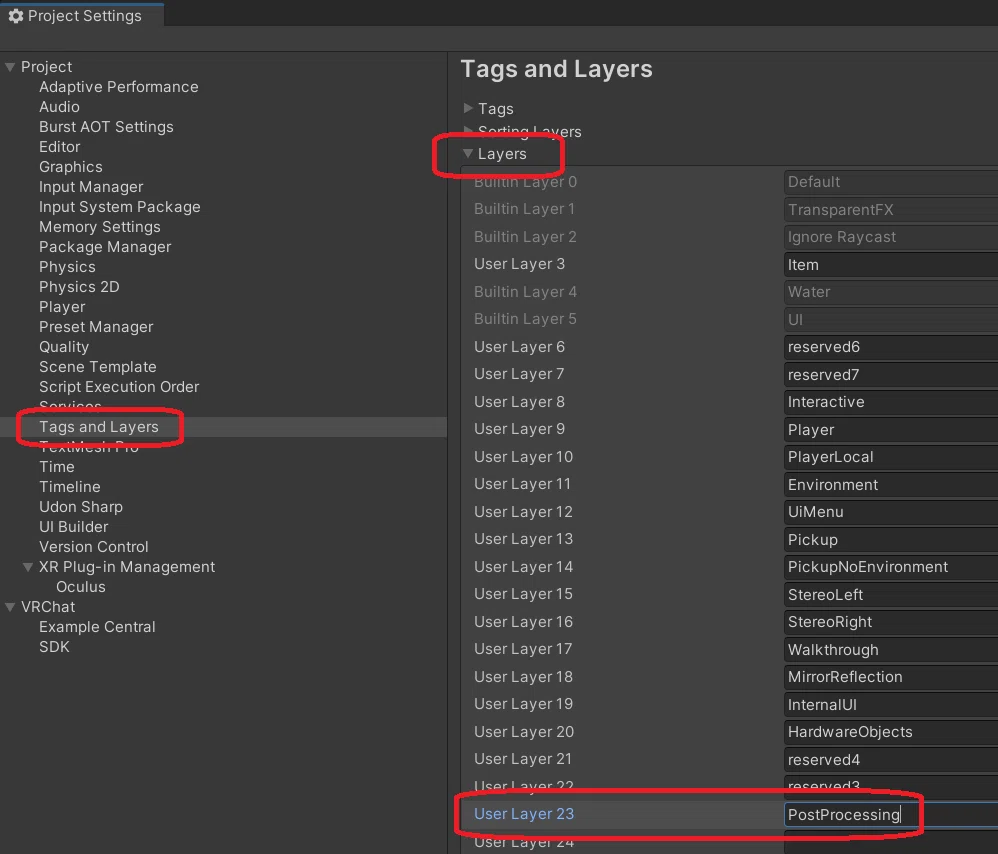The image size is (998, 854).
Task: Select Player settings
Action: click(62, 307)
